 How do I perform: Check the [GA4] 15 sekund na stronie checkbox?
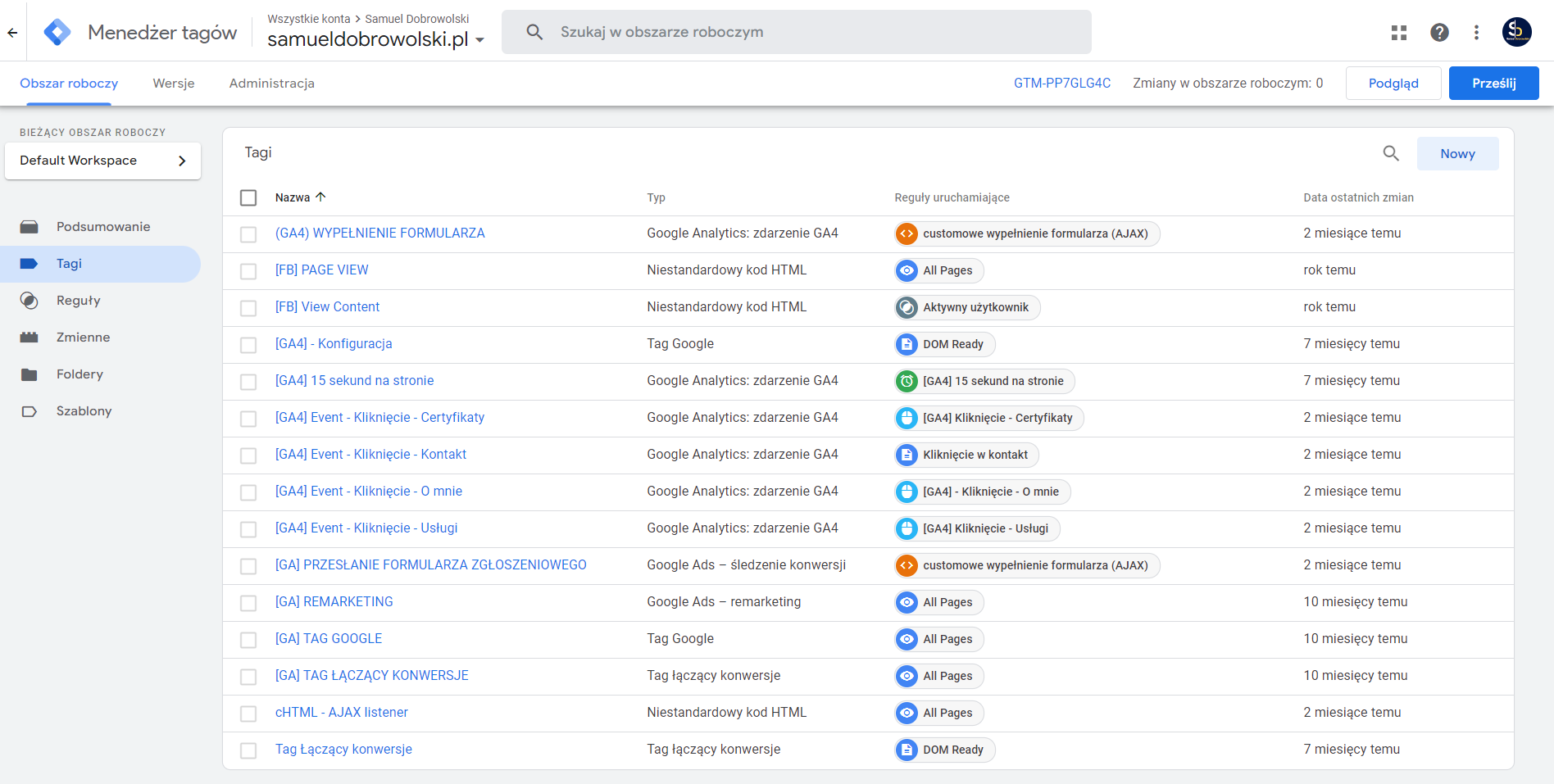click(x=248, y=382)
